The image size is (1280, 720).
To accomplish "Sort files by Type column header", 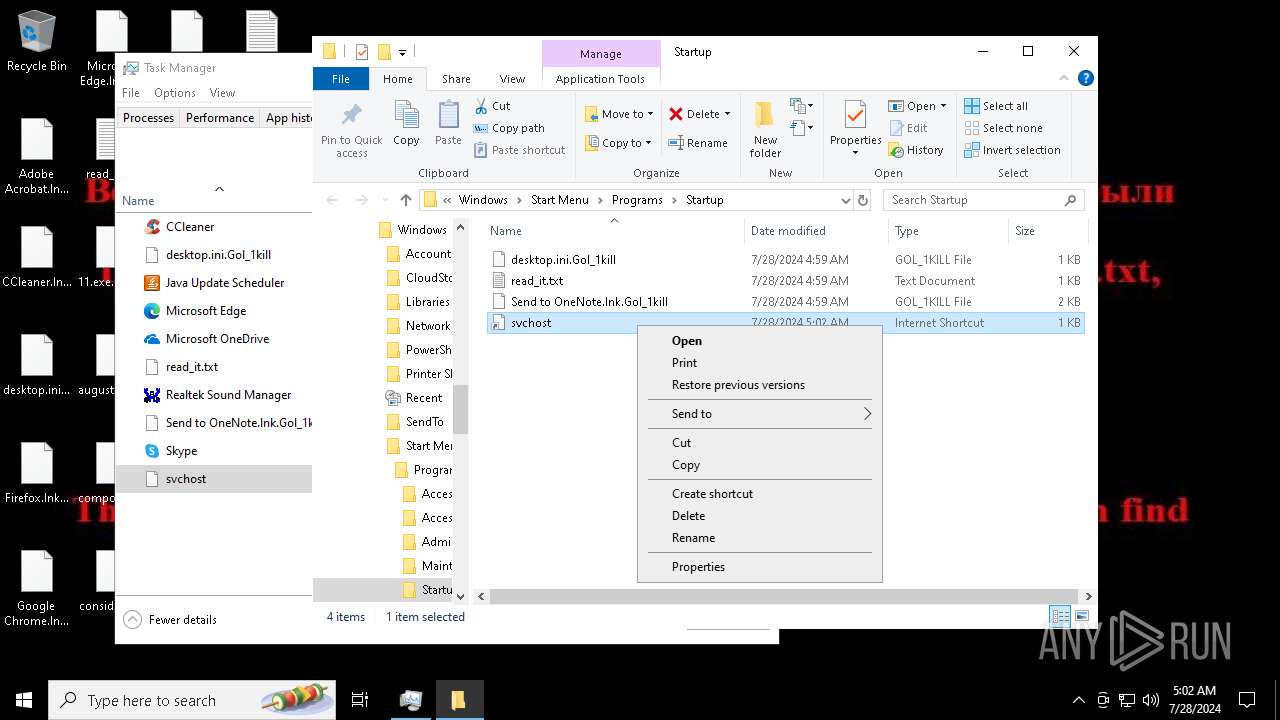I will click(x=949, y=231).
